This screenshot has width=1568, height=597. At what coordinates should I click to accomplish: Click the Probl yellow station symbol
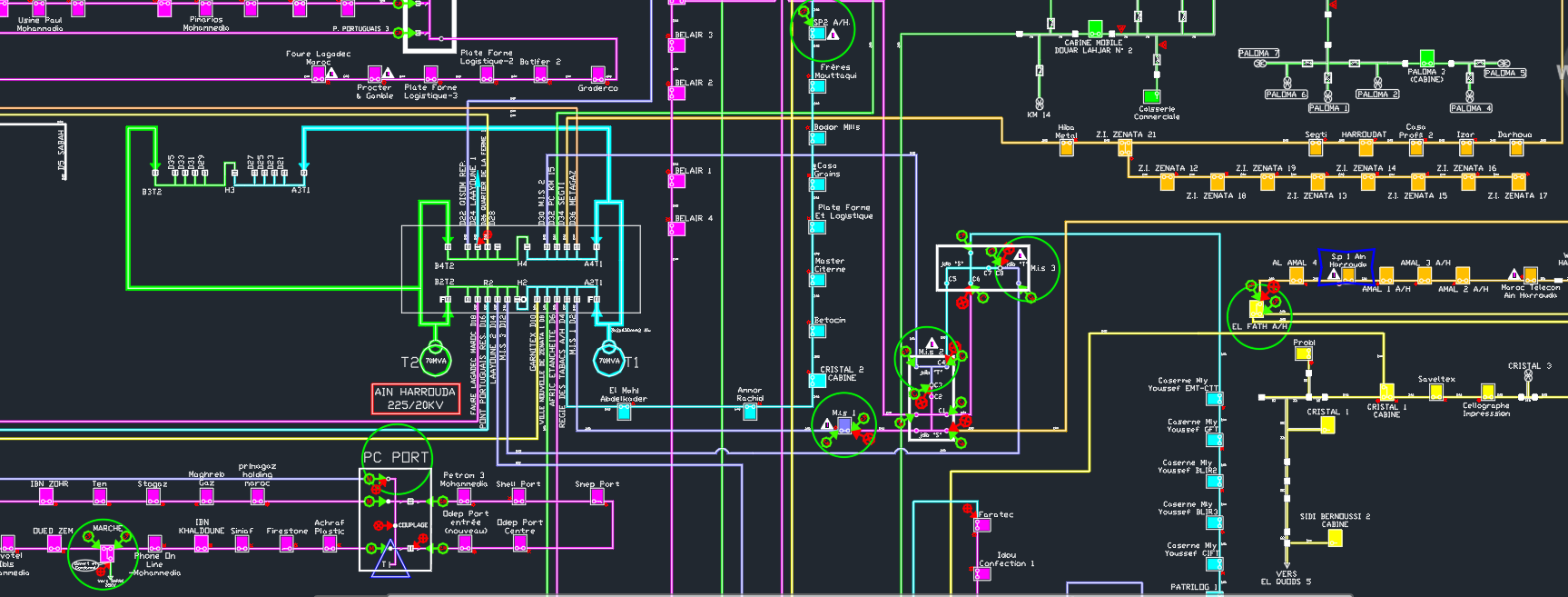pyautogui.click(x=1303, y=354)
